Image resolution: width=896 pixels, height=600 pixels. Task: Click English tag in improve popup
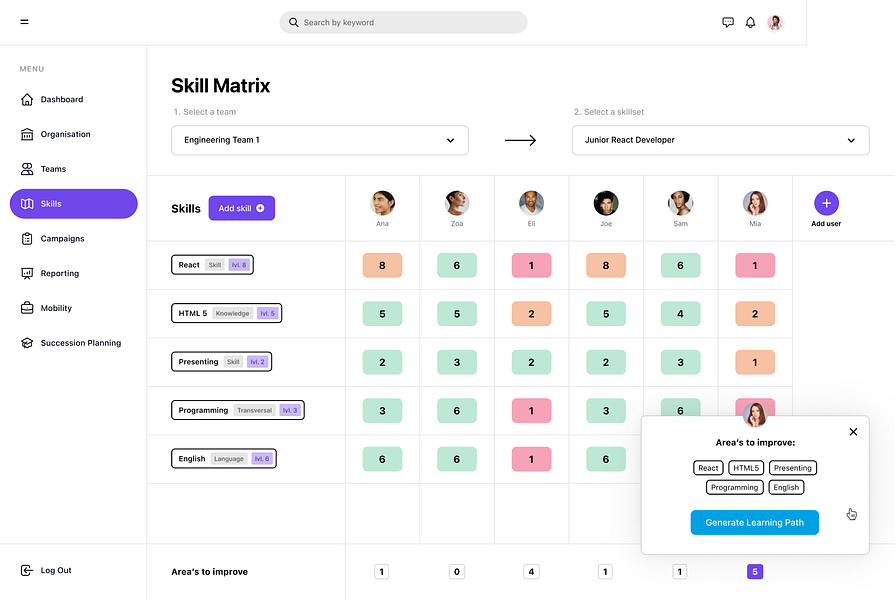coord(786,487)
